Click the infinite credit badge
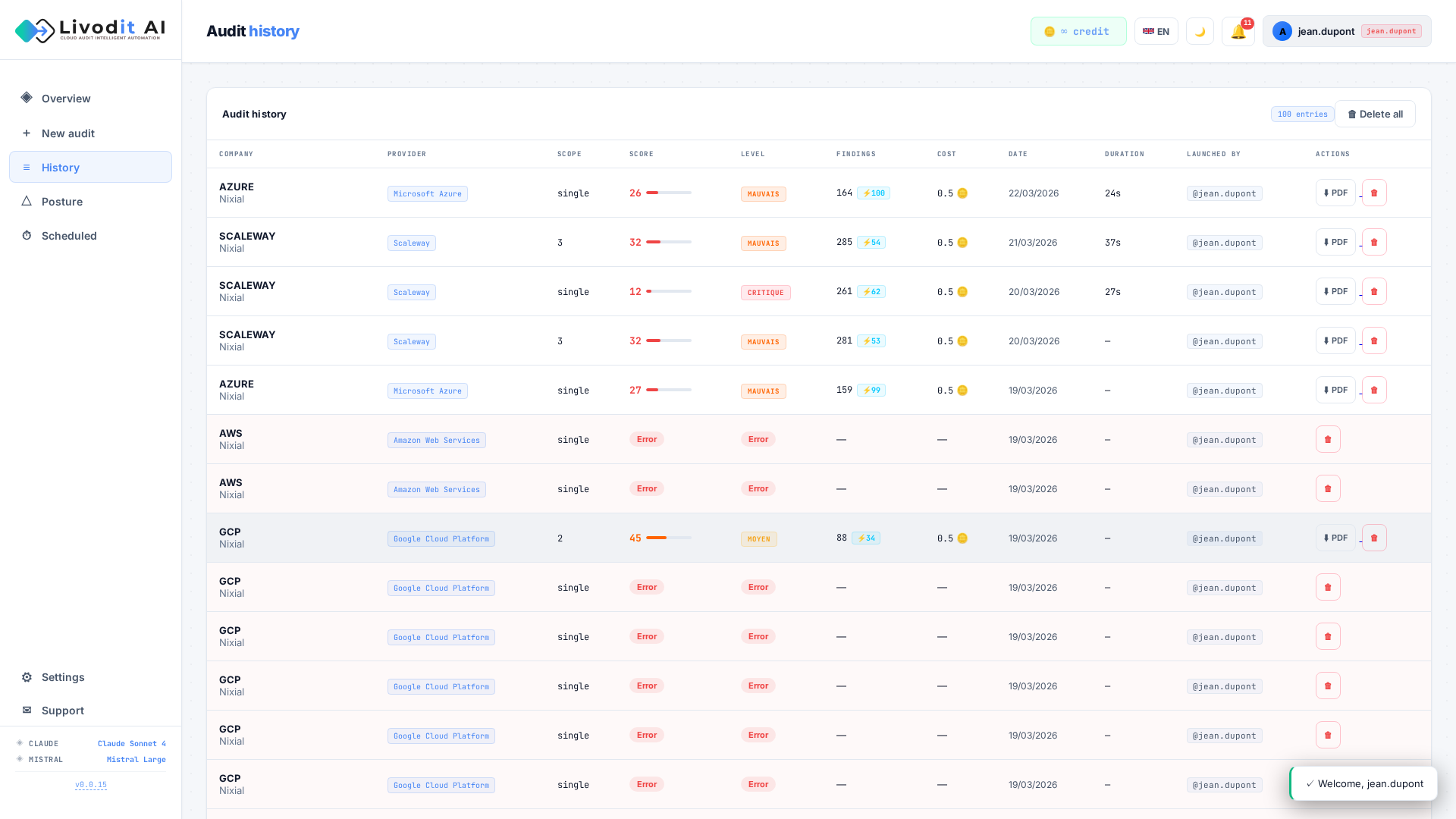The image size is (1456, 819). (1078, 32)
